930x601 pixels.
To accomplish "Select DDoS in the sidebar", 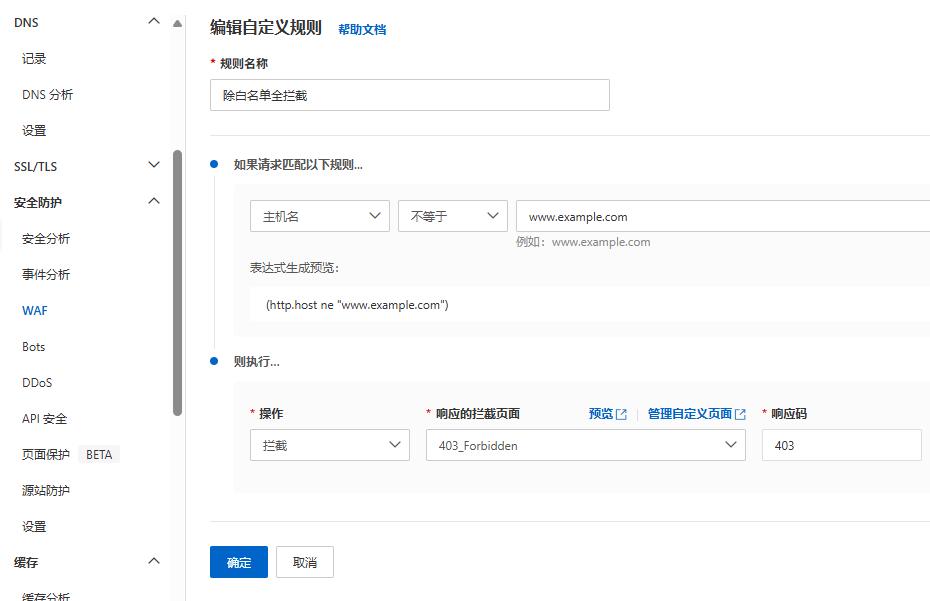I will (x=36, y=382).
